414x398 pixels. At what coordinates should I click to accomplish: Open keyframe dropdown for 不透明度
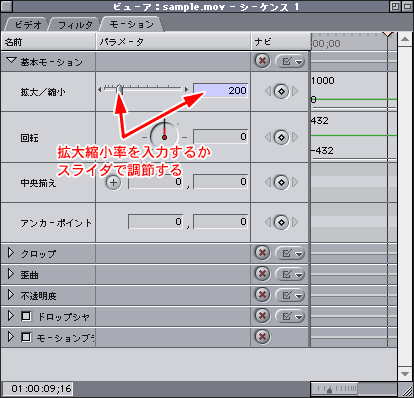pyautogui.click(x=290, y=295)
